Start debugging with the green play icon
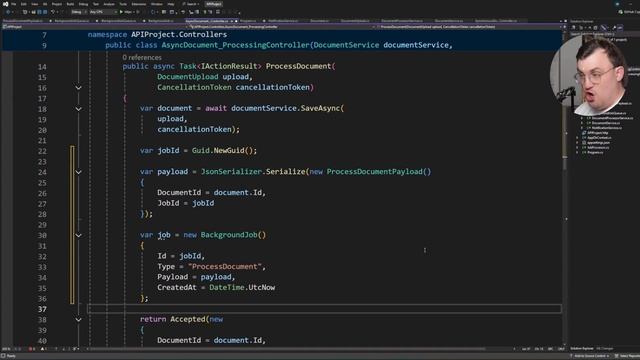Viewport: 640px width, 360px height. pos(121,12)
